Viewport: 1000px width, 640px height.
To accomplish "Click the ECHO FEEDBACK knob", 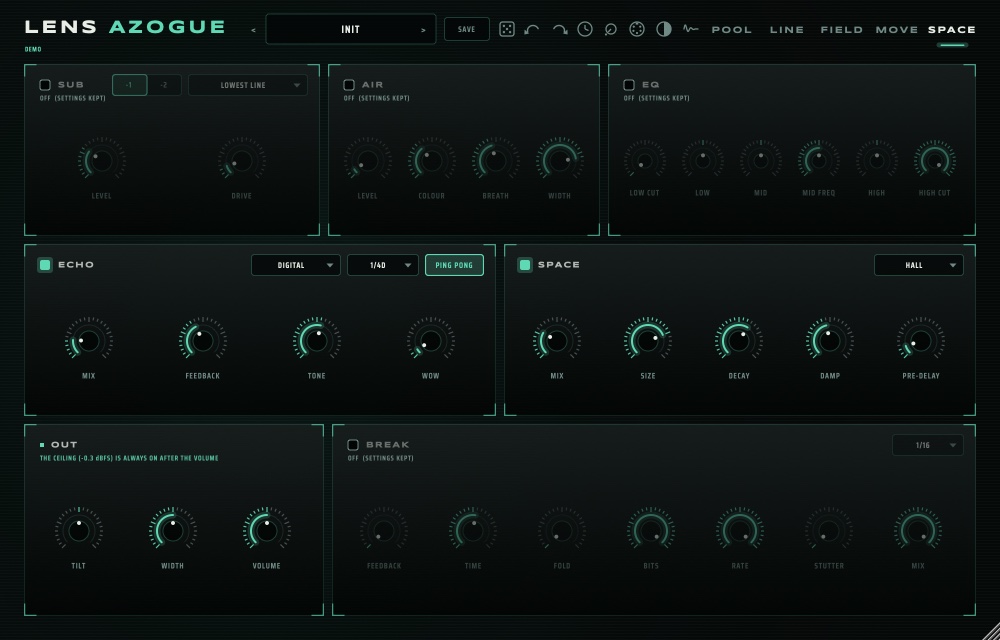I will (203, 341).
